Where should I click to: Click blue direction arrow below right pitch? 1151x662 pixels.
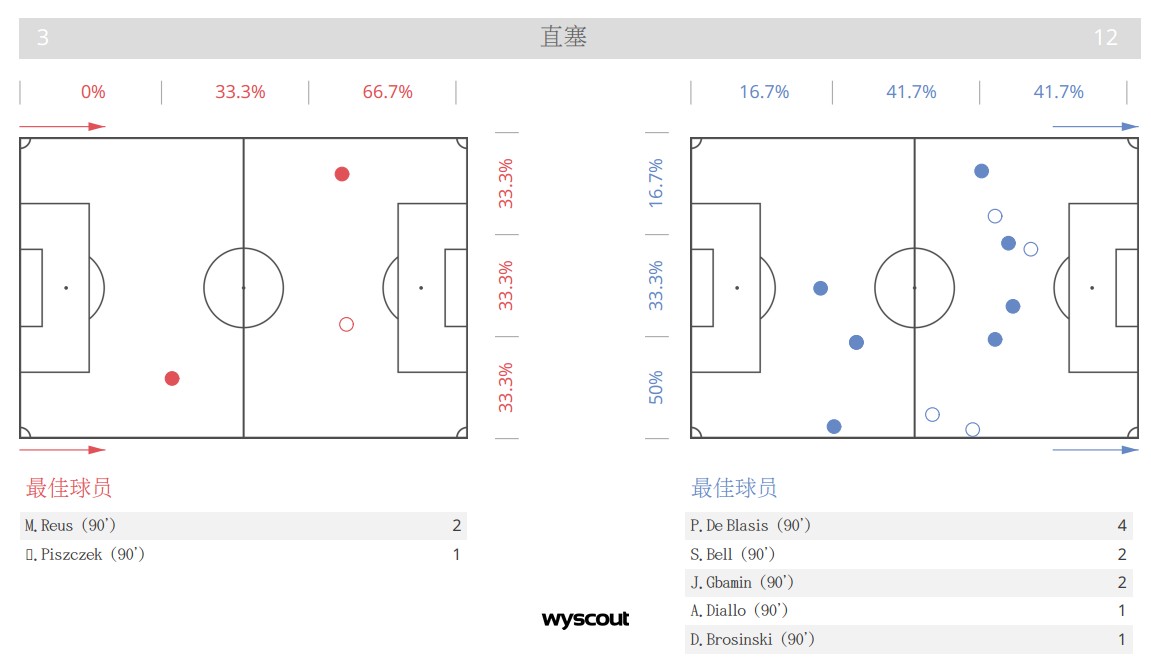pyautogui.click(x=1095, y=450)
